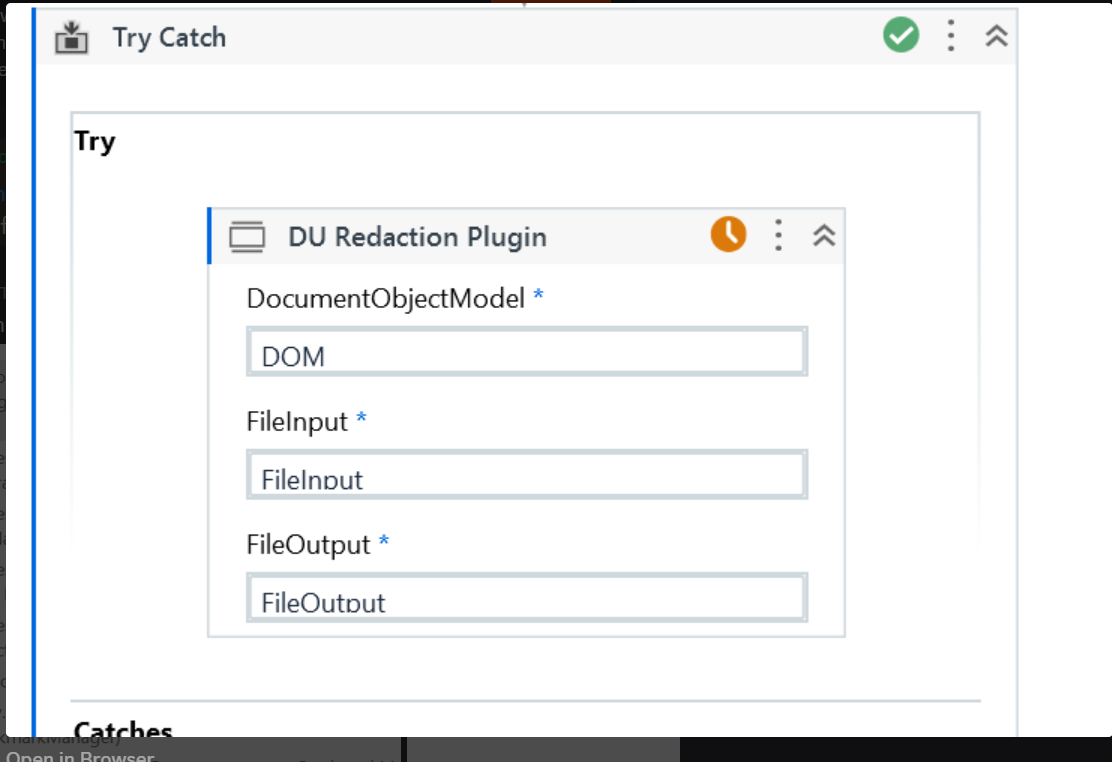Select the Try Catch title text
The image size is (1112, 762).
click(x=169, y=38)
